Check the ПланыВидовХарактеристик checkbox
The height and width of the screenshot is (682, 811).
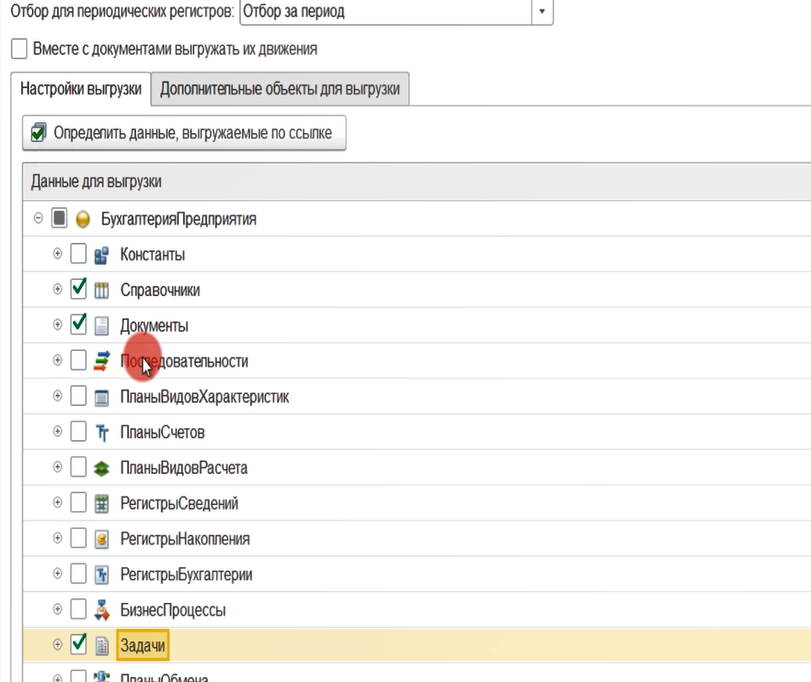coord(78,396)
